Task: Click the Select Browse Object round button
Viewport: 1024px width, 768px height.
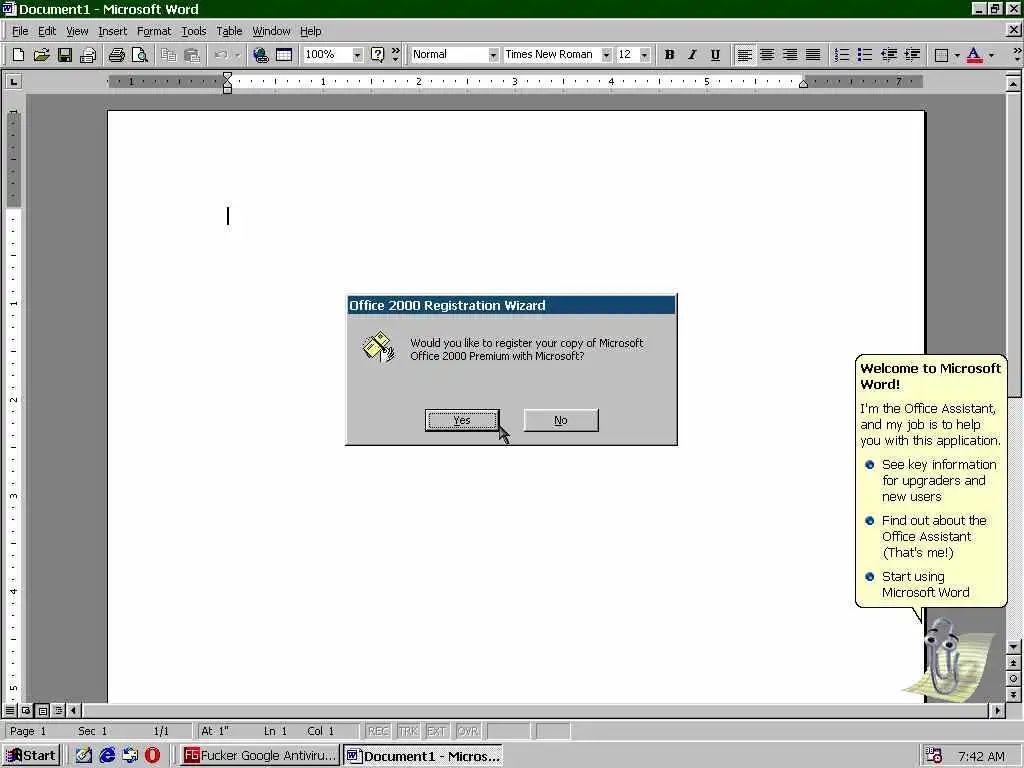Action: tap(1013, 679)
